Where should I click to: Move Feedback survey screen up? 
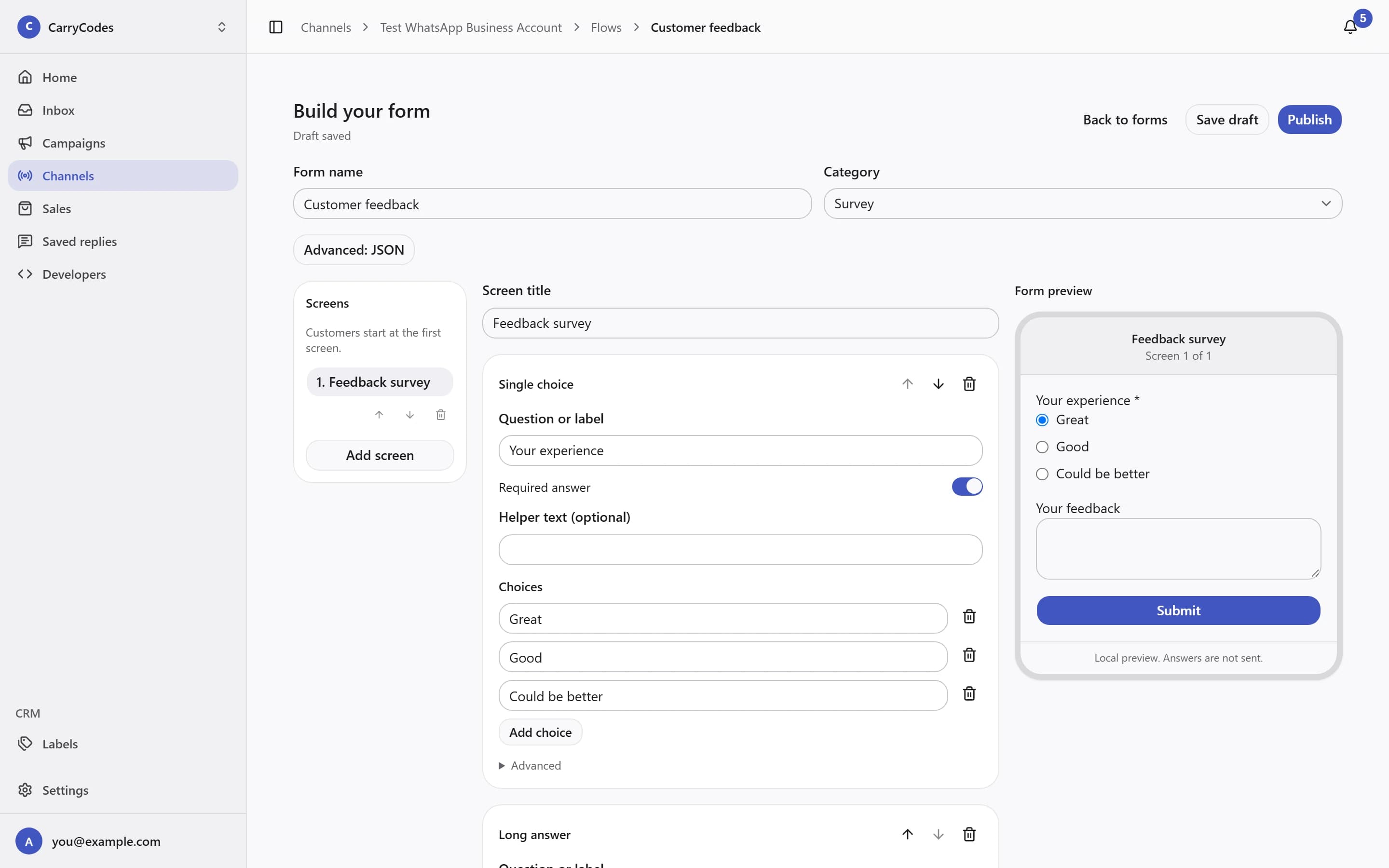379,415
